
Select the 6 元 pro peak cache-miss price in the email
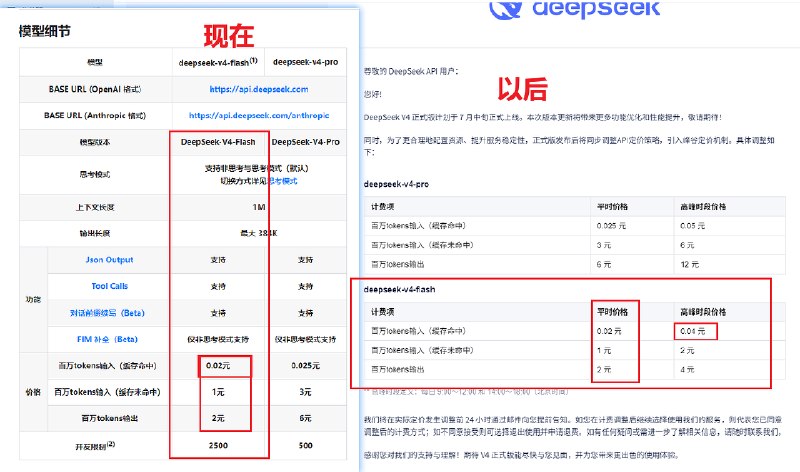point(687,245)
